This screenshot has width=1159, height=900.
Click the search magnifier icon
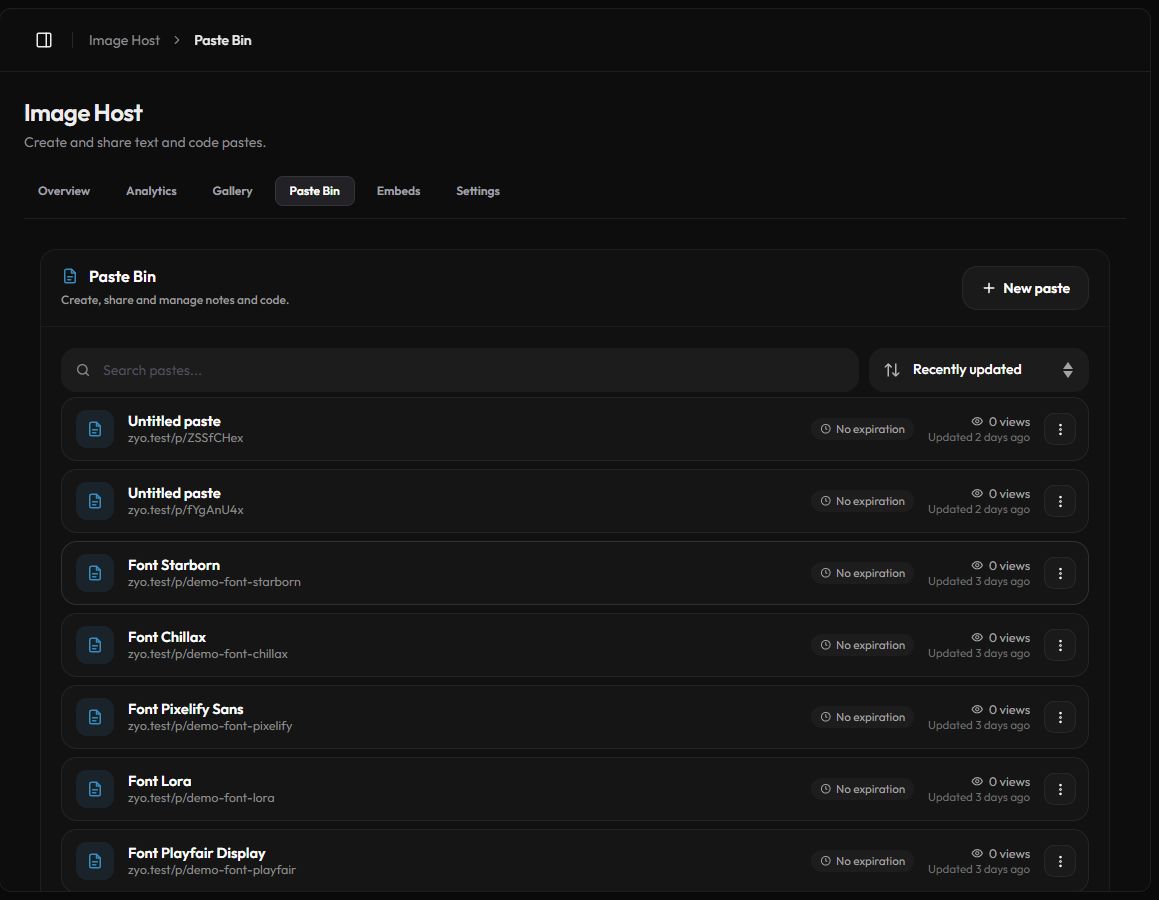coord(83,370)
